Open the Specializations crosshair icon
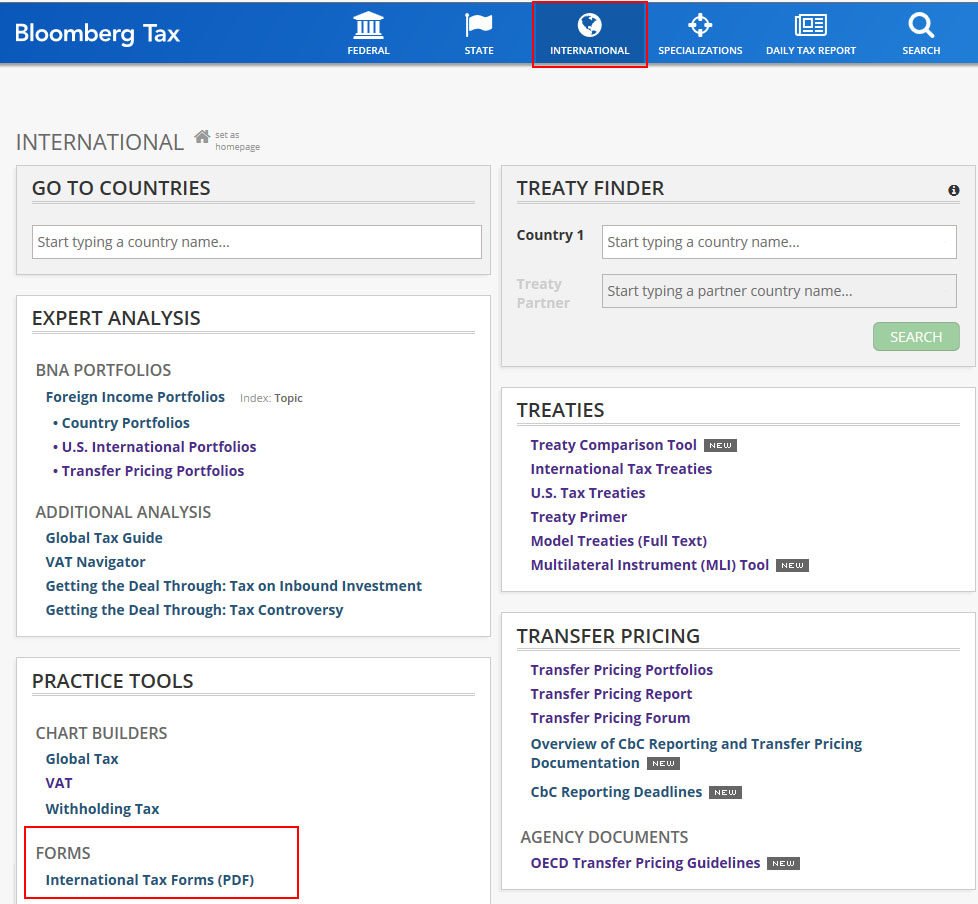The image size is (978, 904). coord(700,26)
